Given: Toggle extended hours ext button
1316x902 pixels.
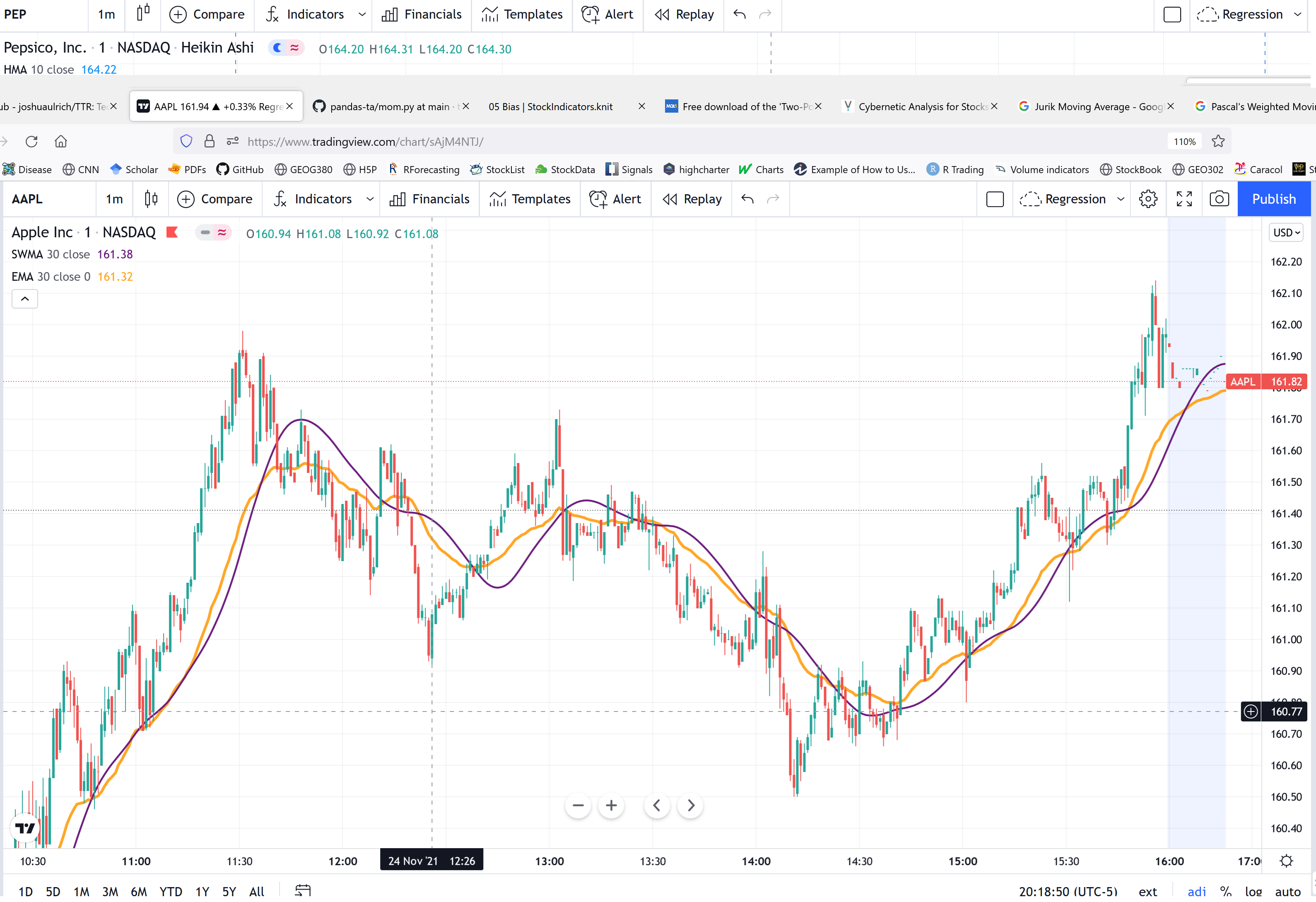Looking at the screenshot, I should point(1147,891).
